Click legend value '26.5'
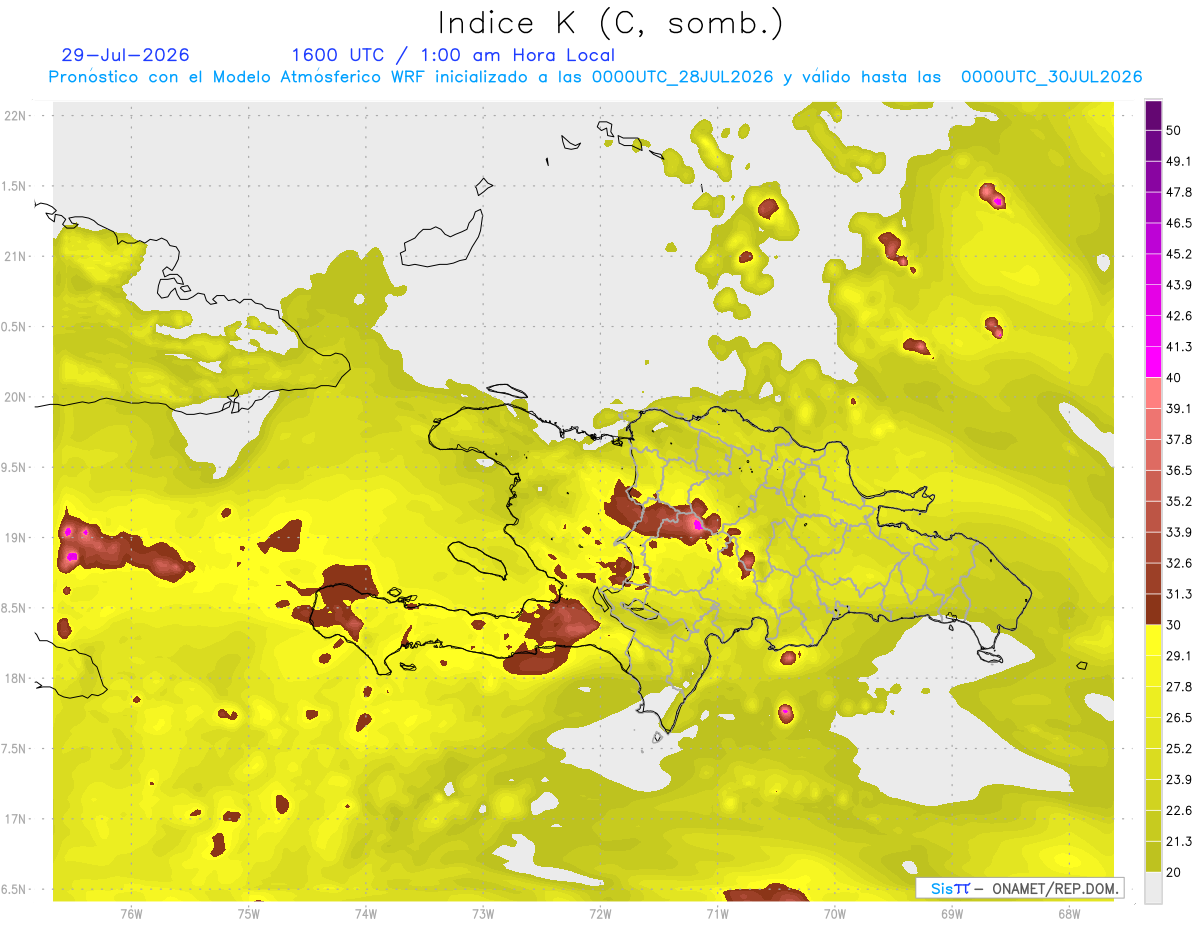Viewport: 1200px width, 927px height. click(1179, 718)
